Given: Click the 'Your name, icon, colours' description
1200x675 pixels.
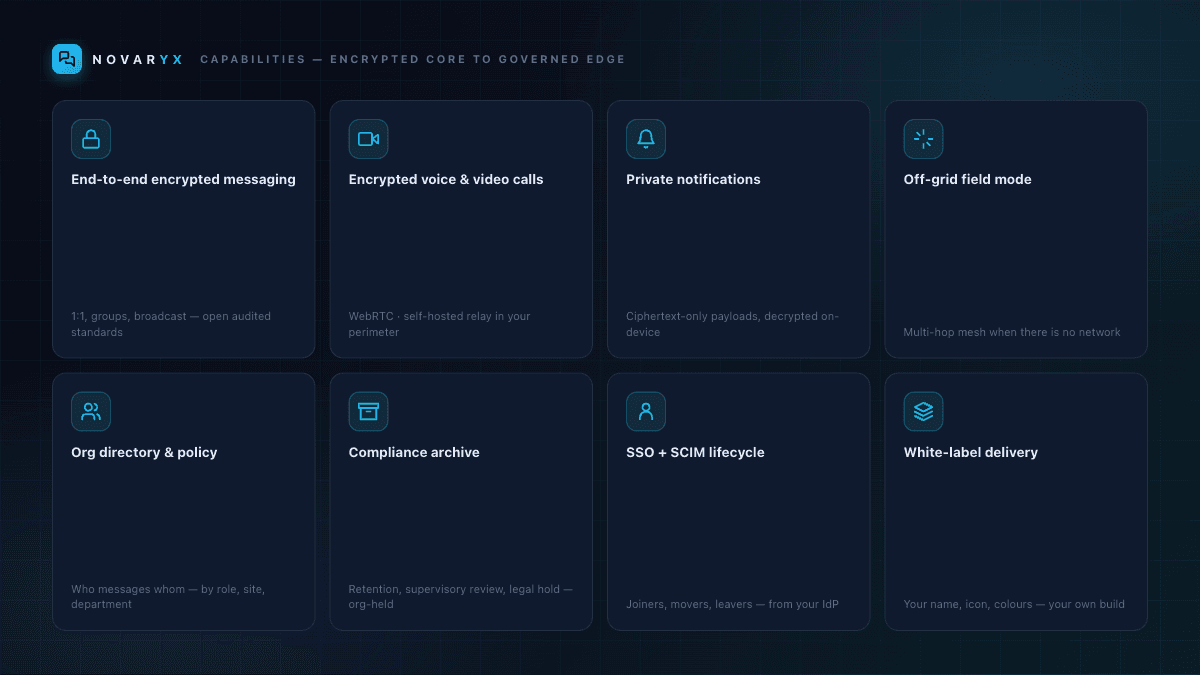Looking at the screenshot, I should point(1014,604).
